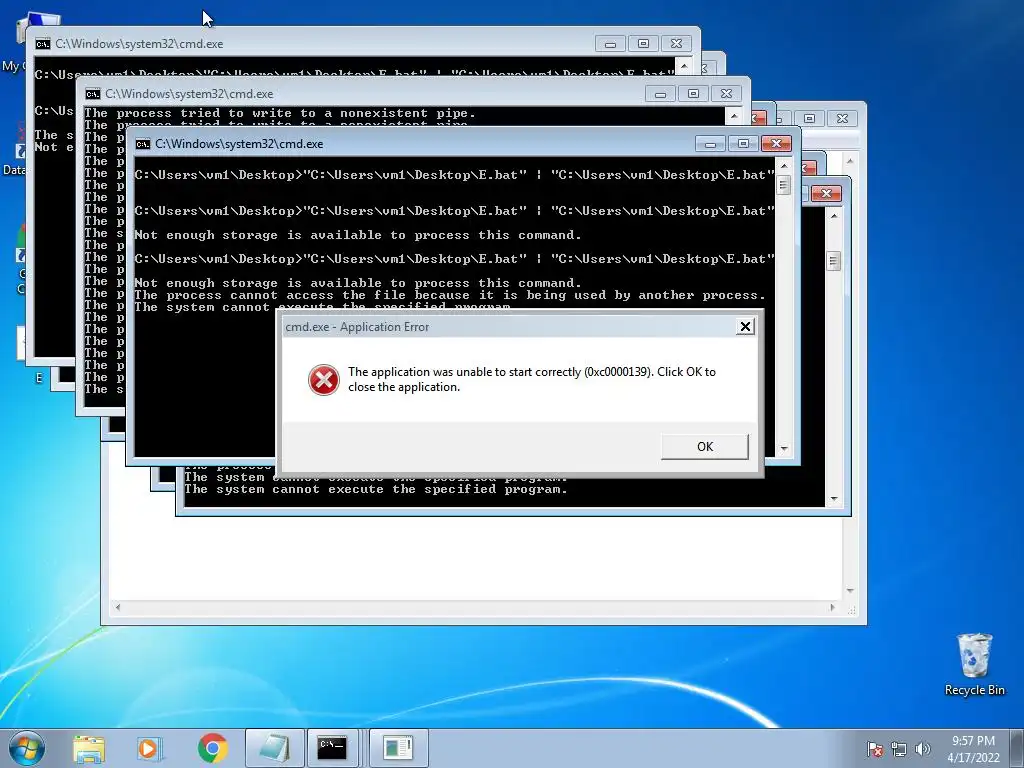This screenshot has height=768, width=1024.
Task: Maximize the front cmd.exe window
Action: (743, 144)
